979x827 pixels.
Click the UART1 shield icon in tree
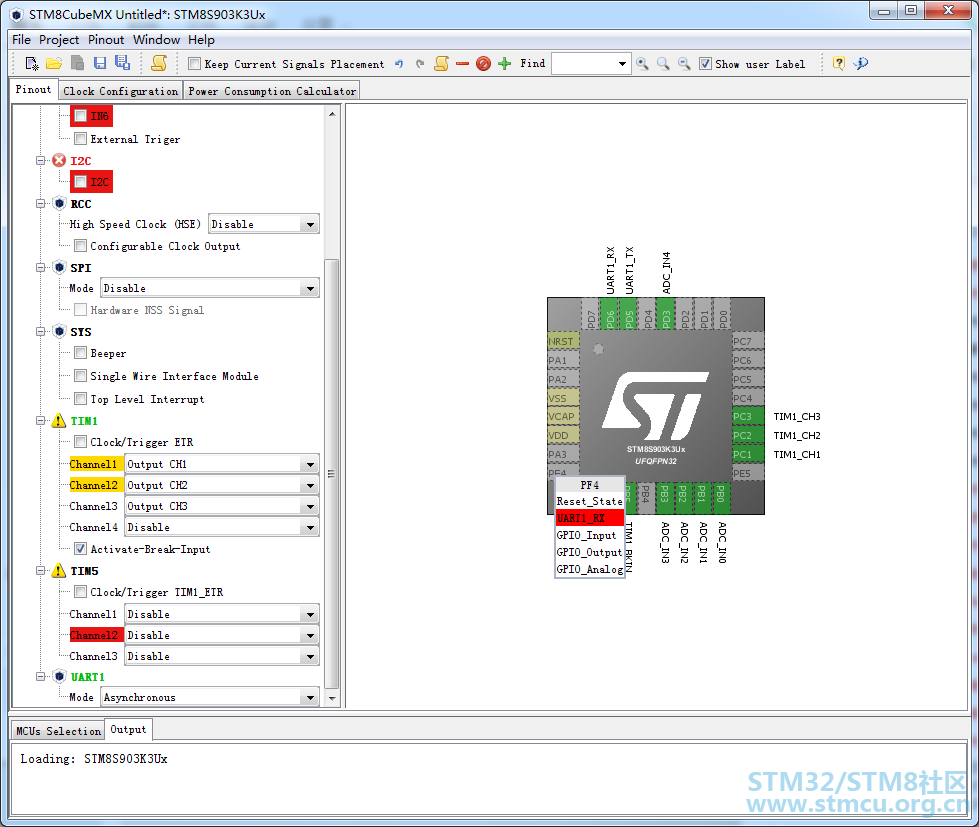(59, 677)
